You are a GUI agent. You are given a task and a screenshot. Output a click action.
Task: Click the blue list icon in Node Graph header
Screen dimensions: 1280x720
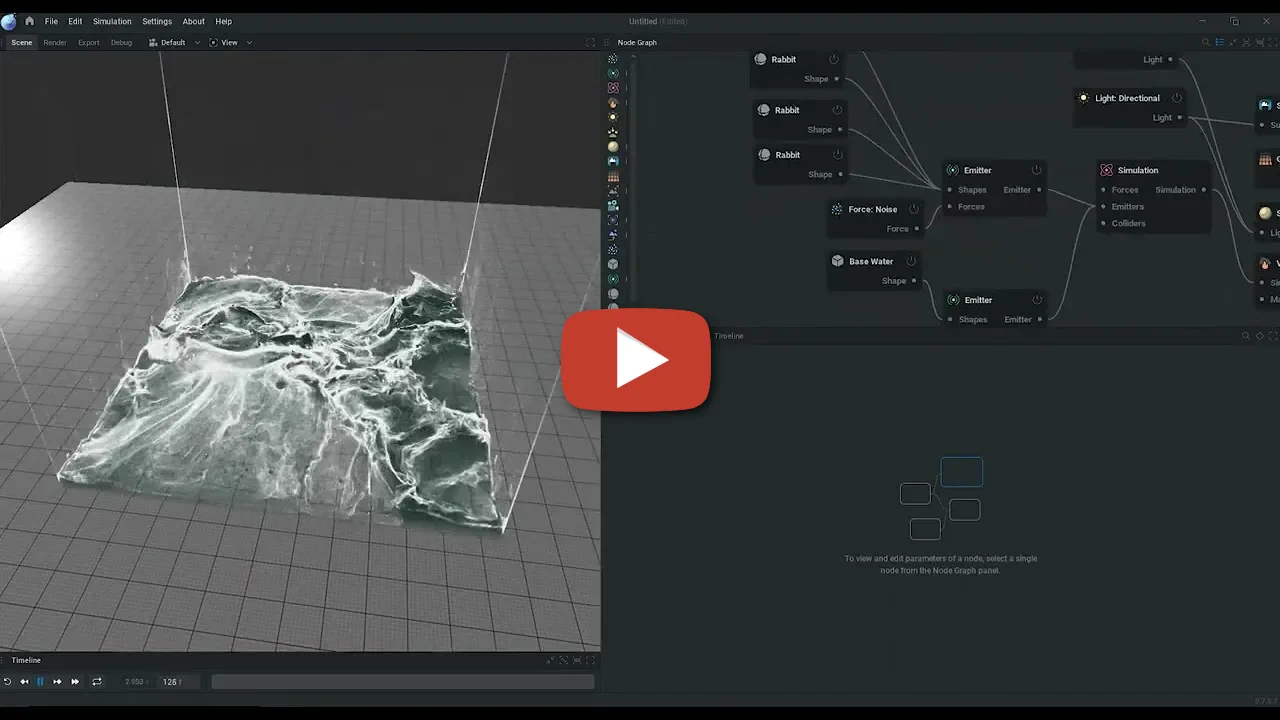pos(1220,43)
